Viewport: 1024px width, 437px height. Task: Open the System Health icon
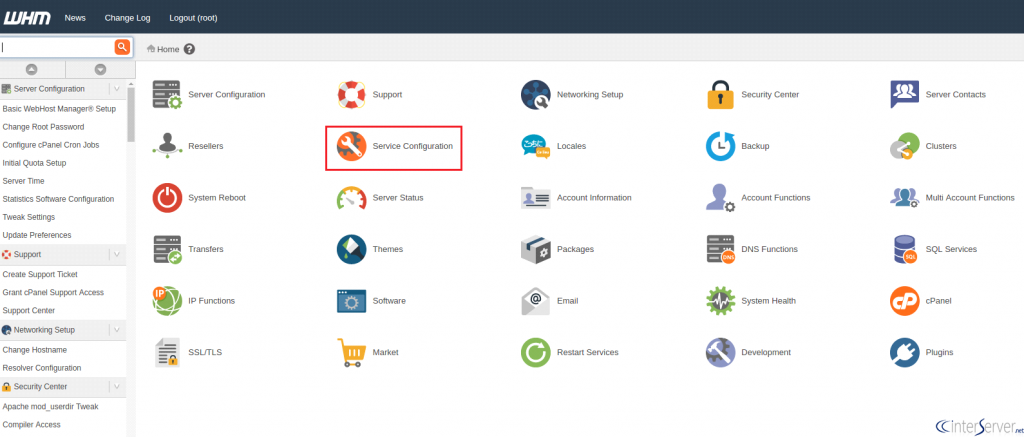coord(720,301)
